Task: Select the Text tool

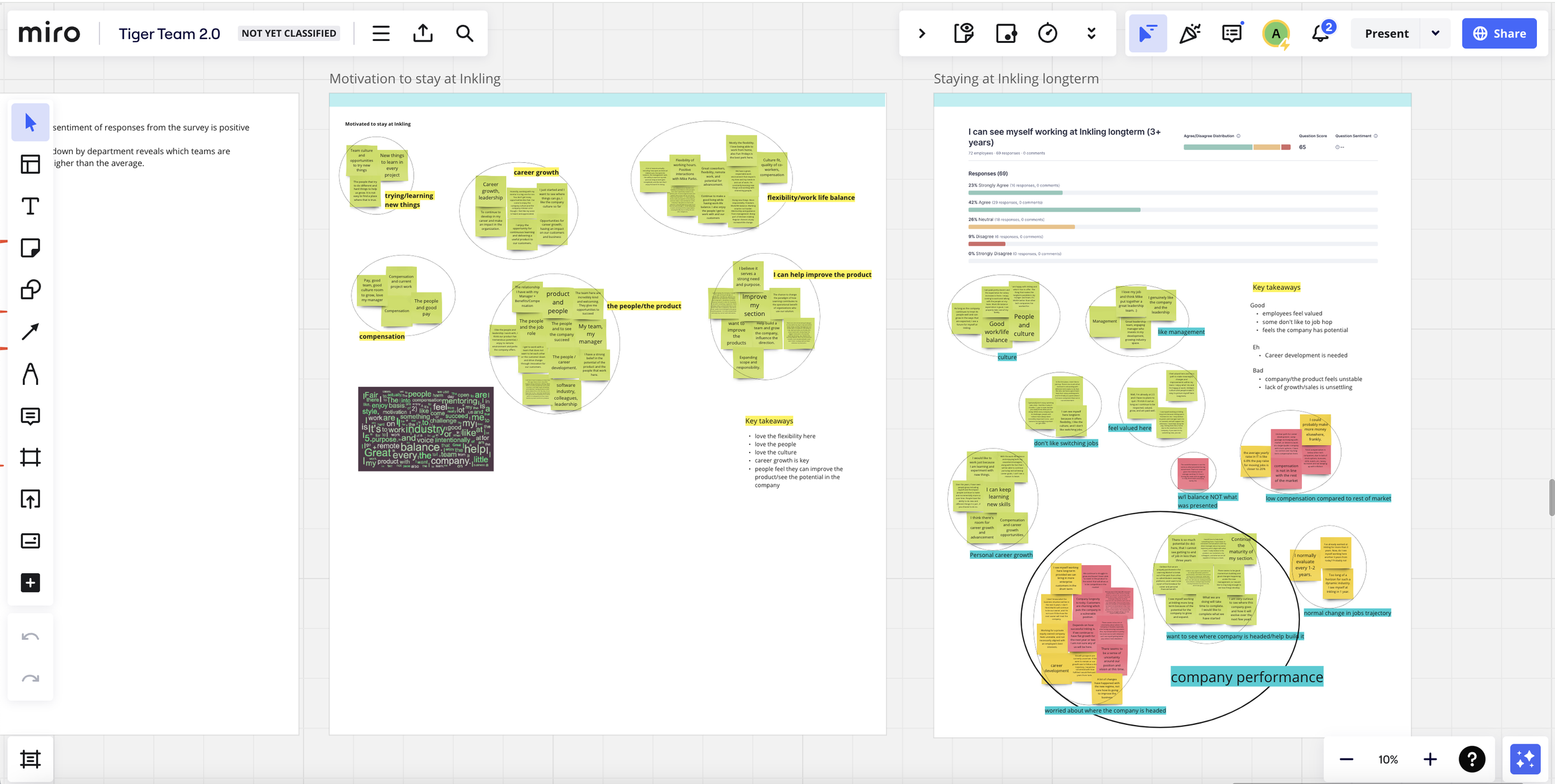Action: [30, 206]
